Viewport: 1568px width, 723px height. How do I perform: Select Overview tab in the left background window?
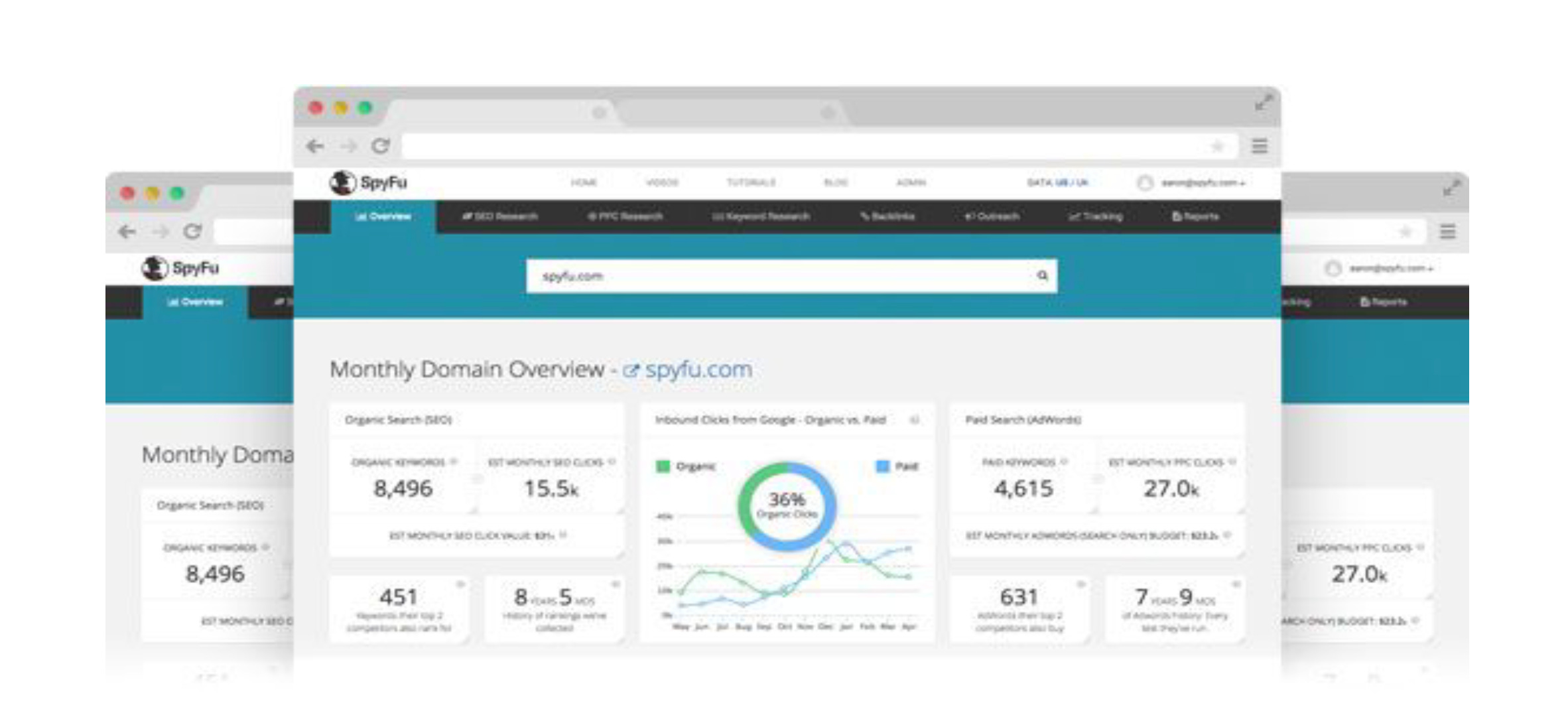click(x=195, y=302)
